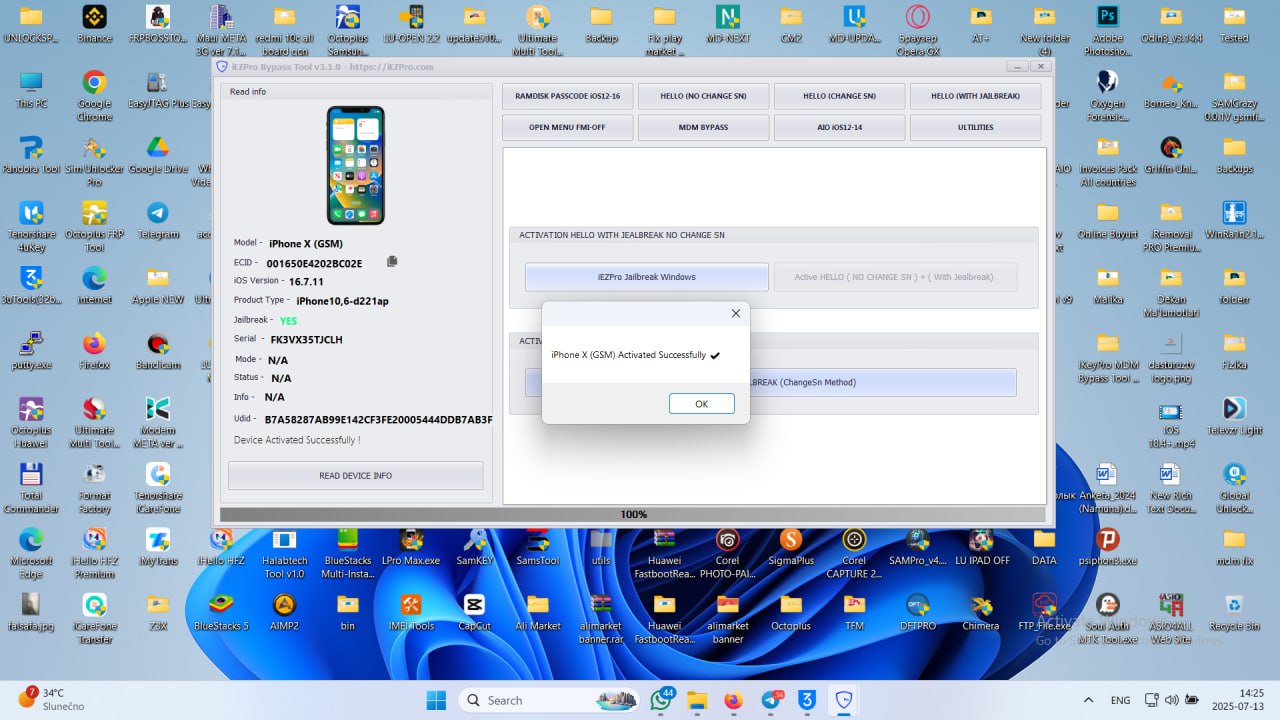Open Google Drive desktop shortcut
The width and height of the screenshot is (1280, 720).
[x=158, y=155]
